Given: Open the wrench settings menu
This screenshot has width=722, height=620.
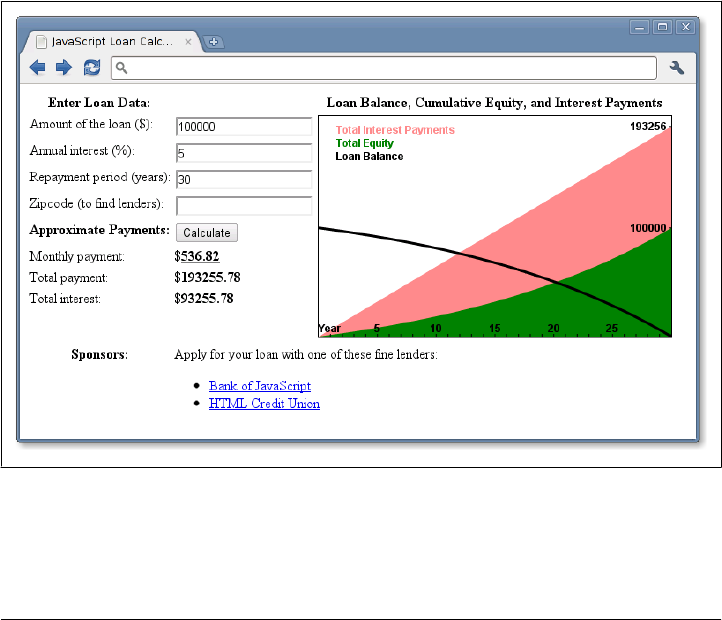Looking at the screenshot, I should click(676, 68).
